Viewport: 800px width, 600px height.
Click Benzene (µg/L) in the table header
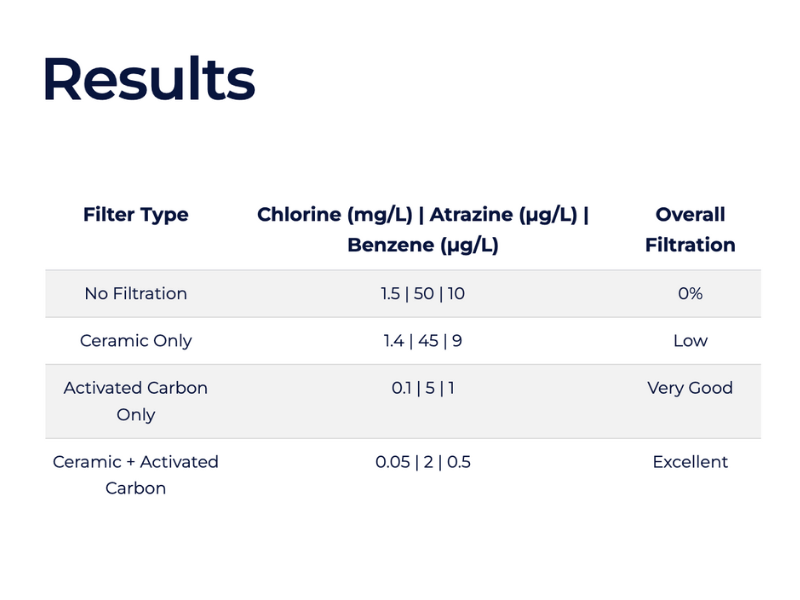click(422, 245)
